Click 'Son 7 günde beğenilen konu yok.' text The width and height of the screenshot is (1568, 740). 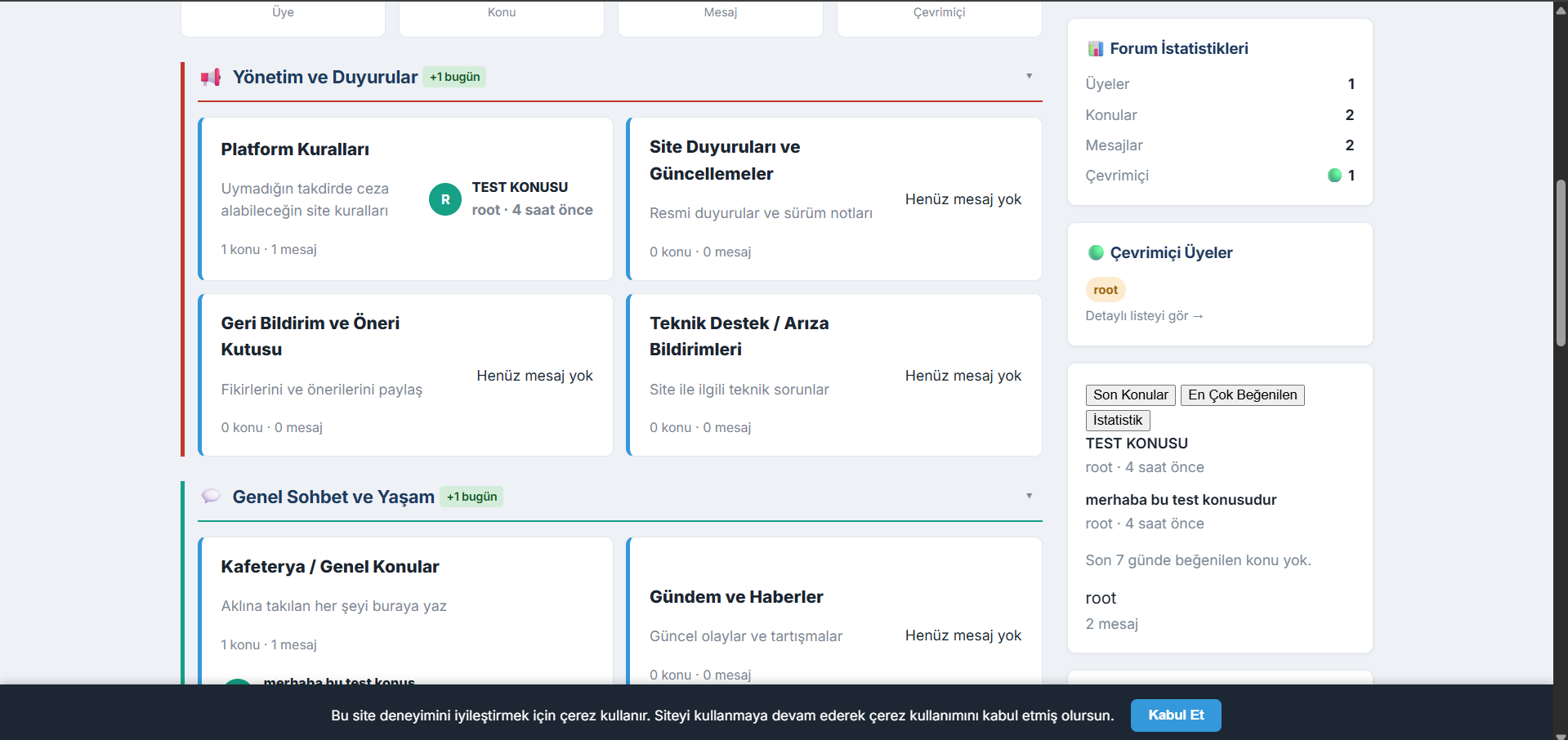(x=1198, y=560)
